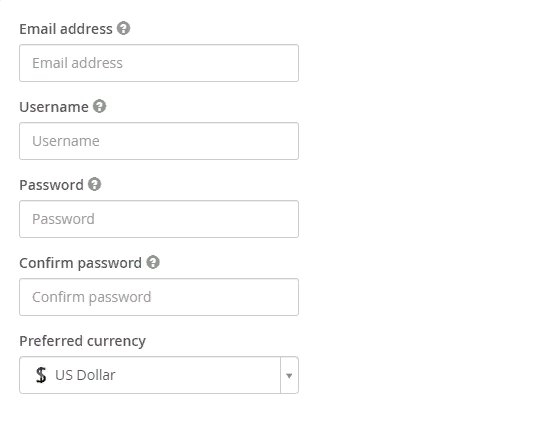Click the gray Confirm password placeholder text

[x=92, y=297]
